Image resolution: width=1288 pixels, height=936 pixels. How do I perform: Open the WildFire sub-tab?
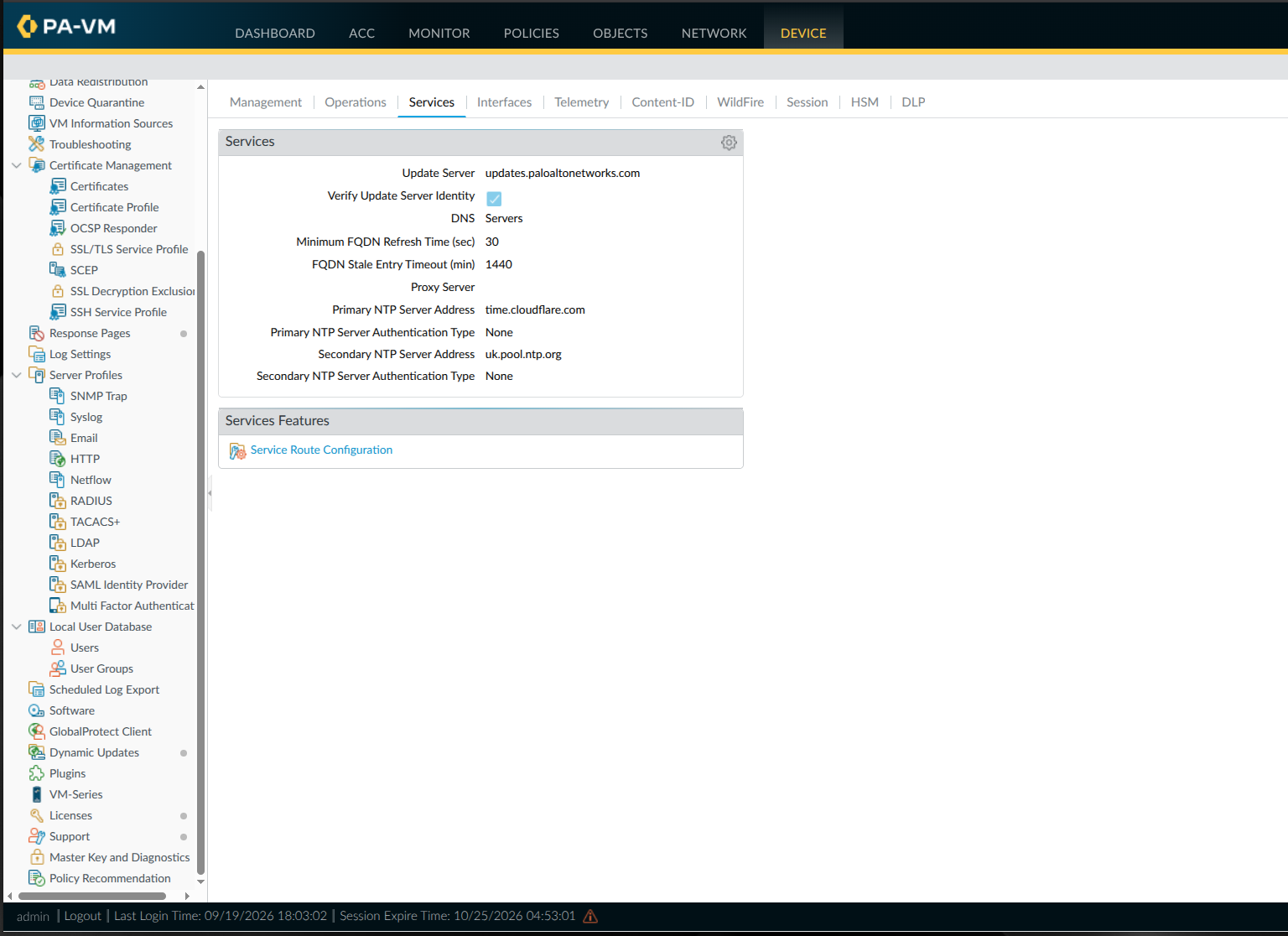coord(740,102)
